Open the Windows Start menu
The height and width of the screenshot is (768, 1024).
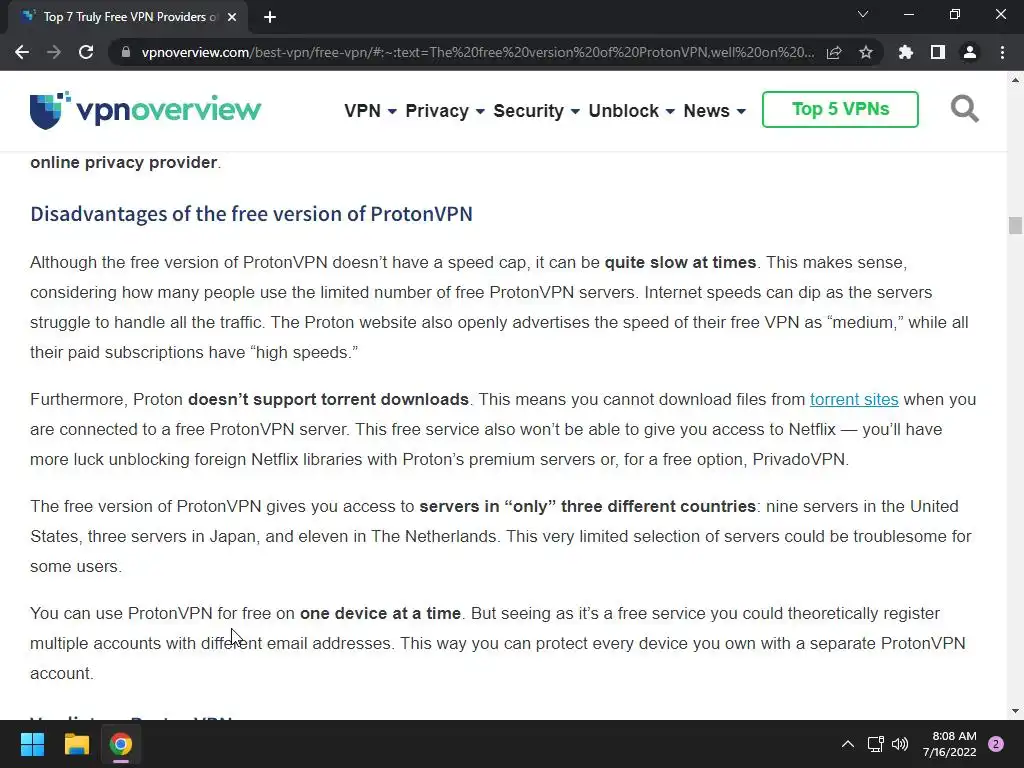[x=32, y=744]
